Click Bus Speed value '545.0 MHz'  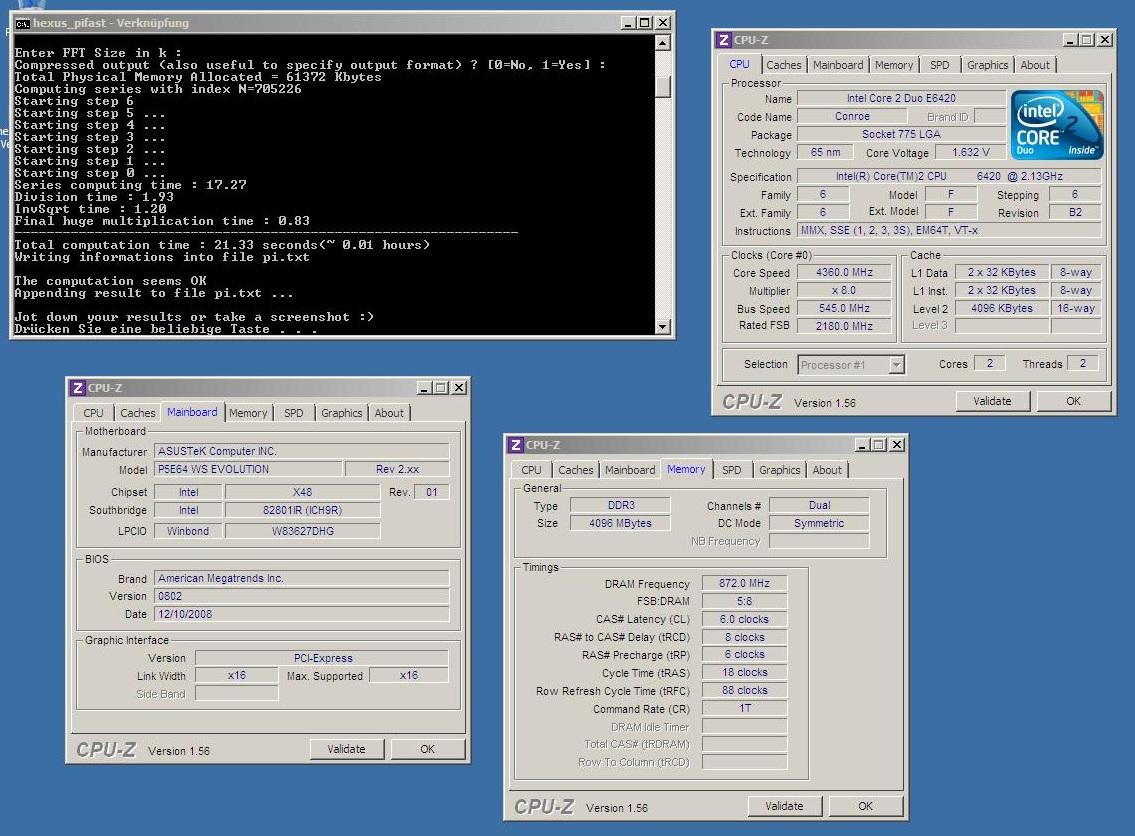coord(844,308)
